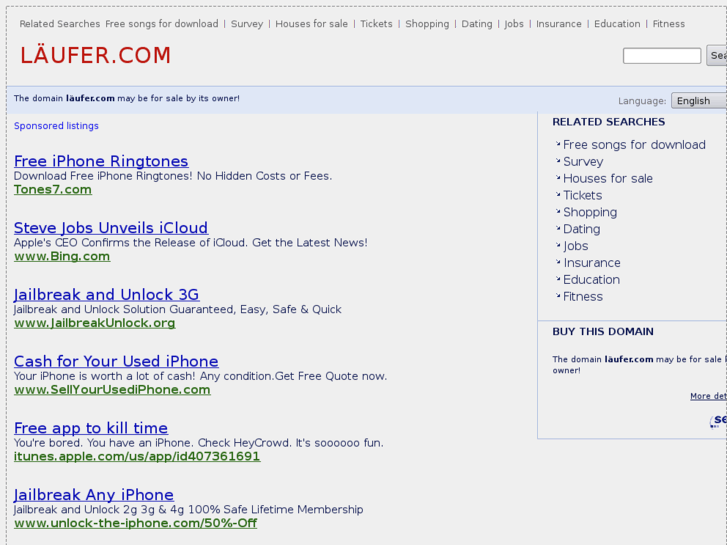727x545 pixels.
Task: Open Fitness in the sidebar related searches
Action: pyautogui.click(x=583, y=297)
